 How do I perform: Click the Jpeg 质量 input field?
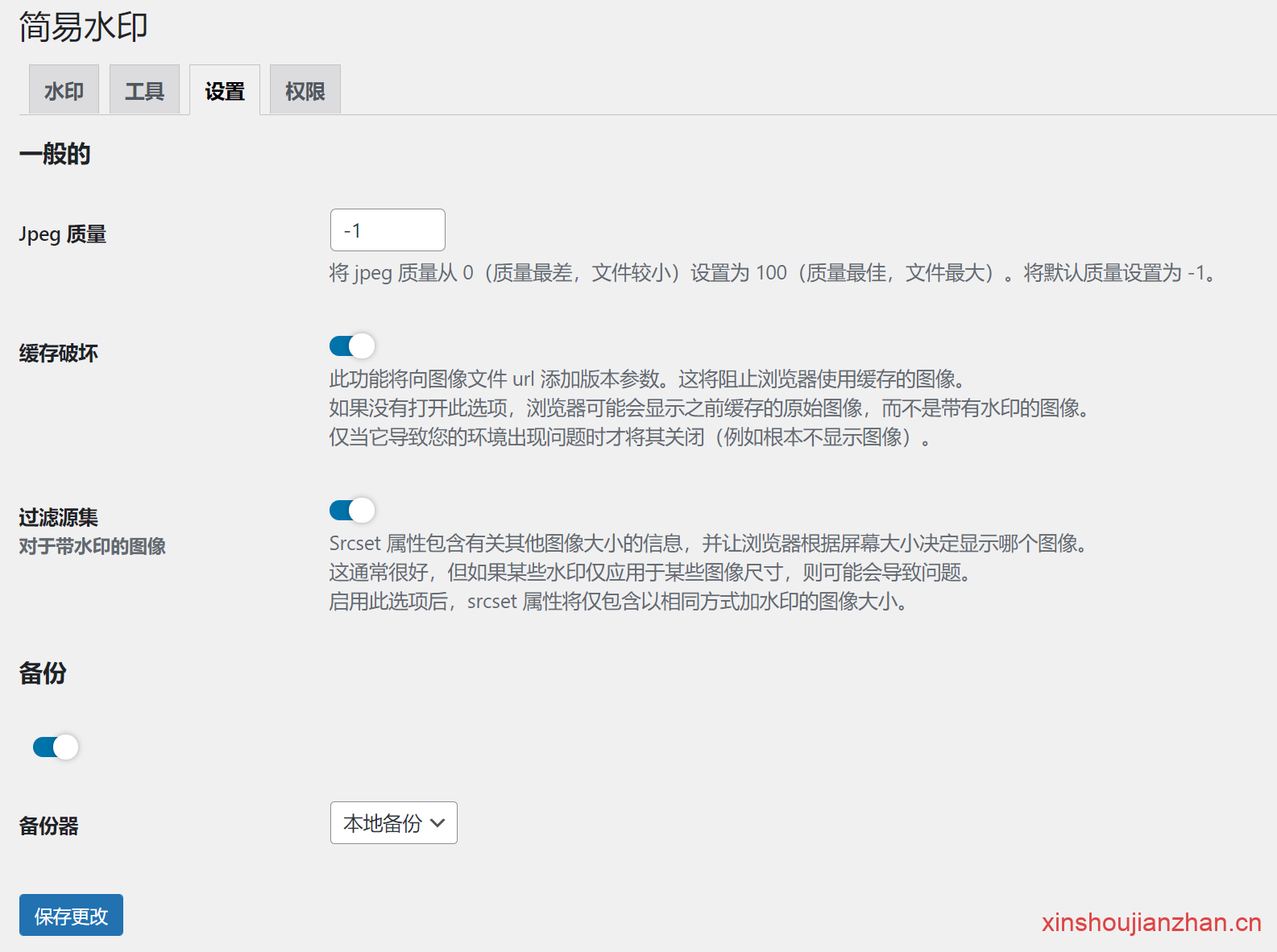(x=388, y=230)
